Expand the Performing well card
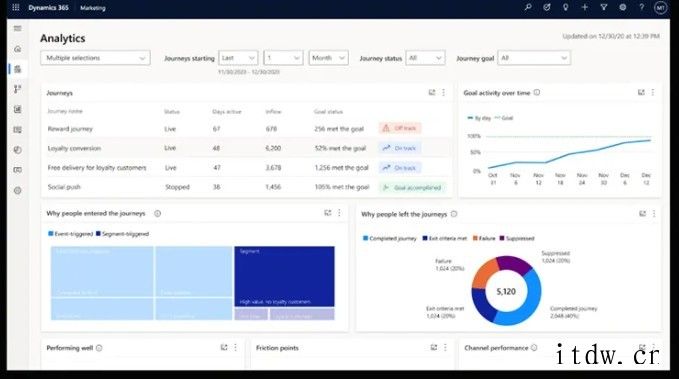Screen dimensions: 679x379 coord(224,347)
